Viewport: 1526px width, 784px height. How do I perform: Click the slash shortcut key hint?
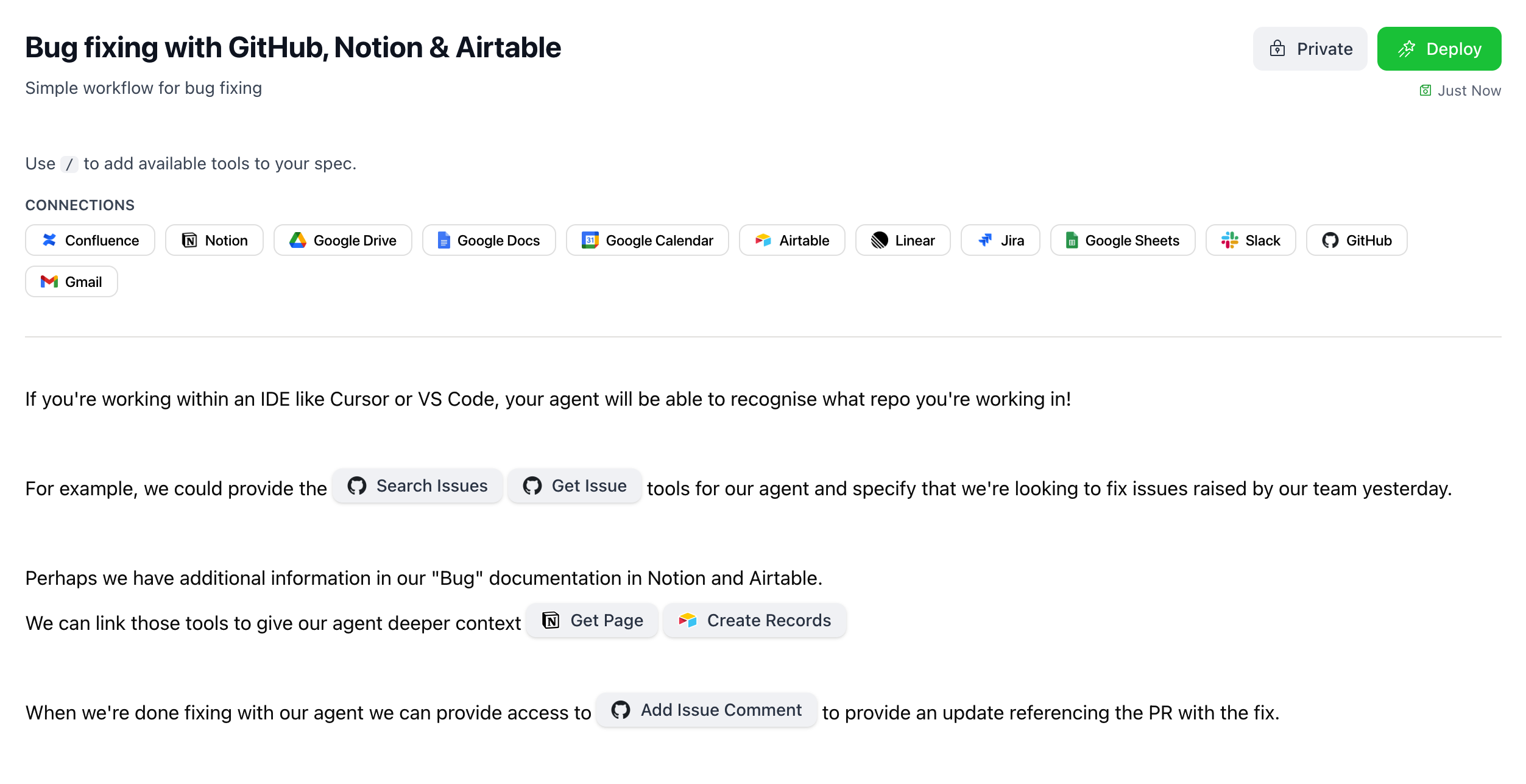(x=69, y=164)
